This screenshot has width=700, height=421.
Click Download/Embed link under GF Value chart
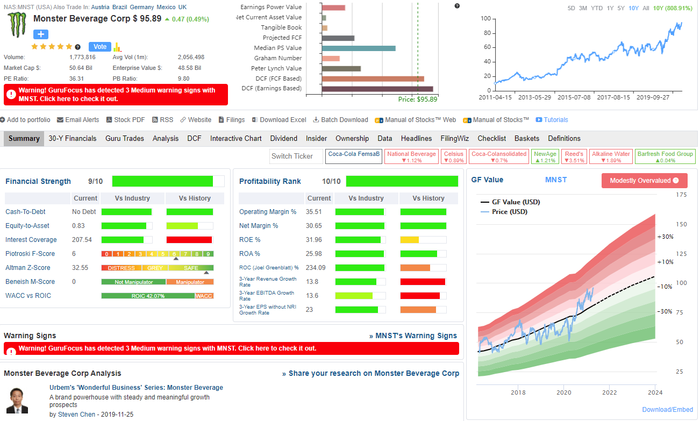(x=667, y=409)
